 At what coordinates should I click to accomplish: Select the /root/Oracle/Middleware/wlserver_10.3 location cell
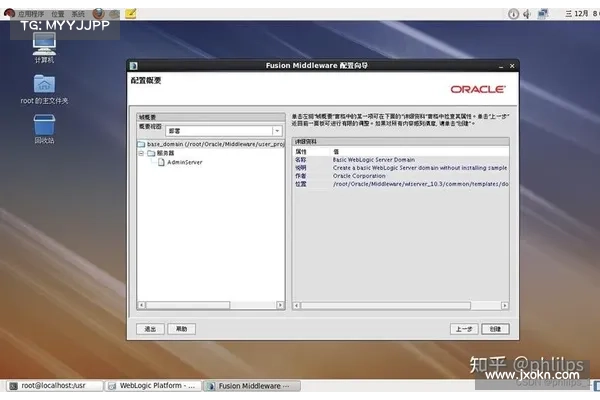pyautogui.click(x=421, y=184)
